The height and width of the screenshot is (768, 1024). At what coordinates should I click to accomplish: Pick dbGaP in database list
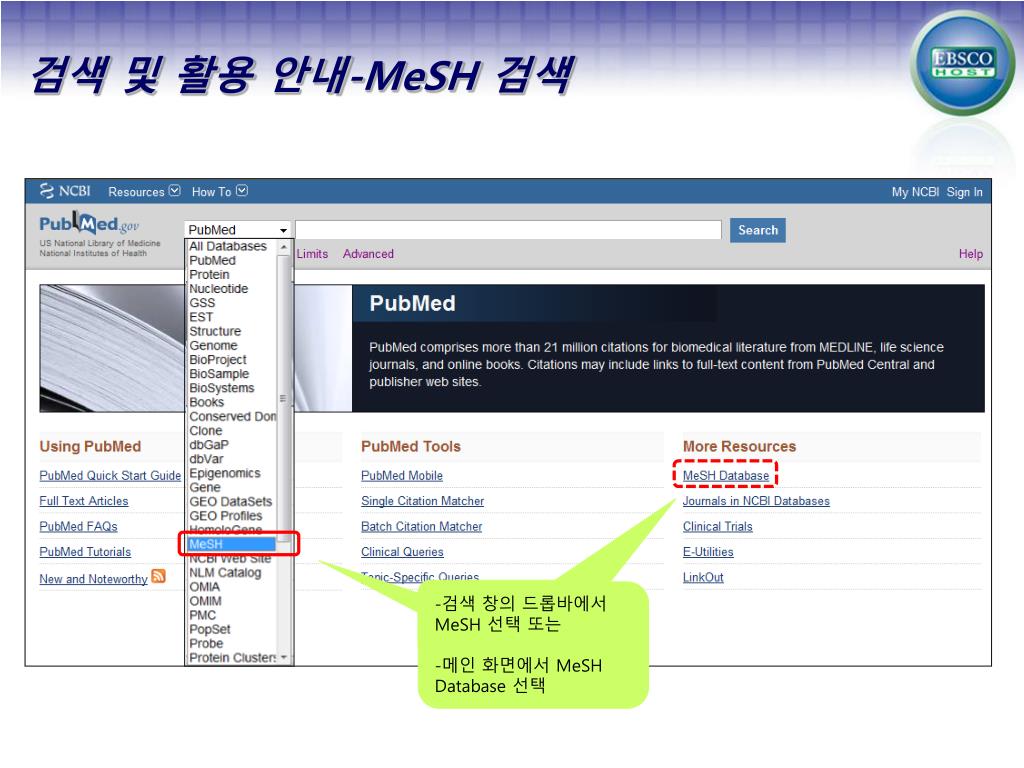(209, 445)
